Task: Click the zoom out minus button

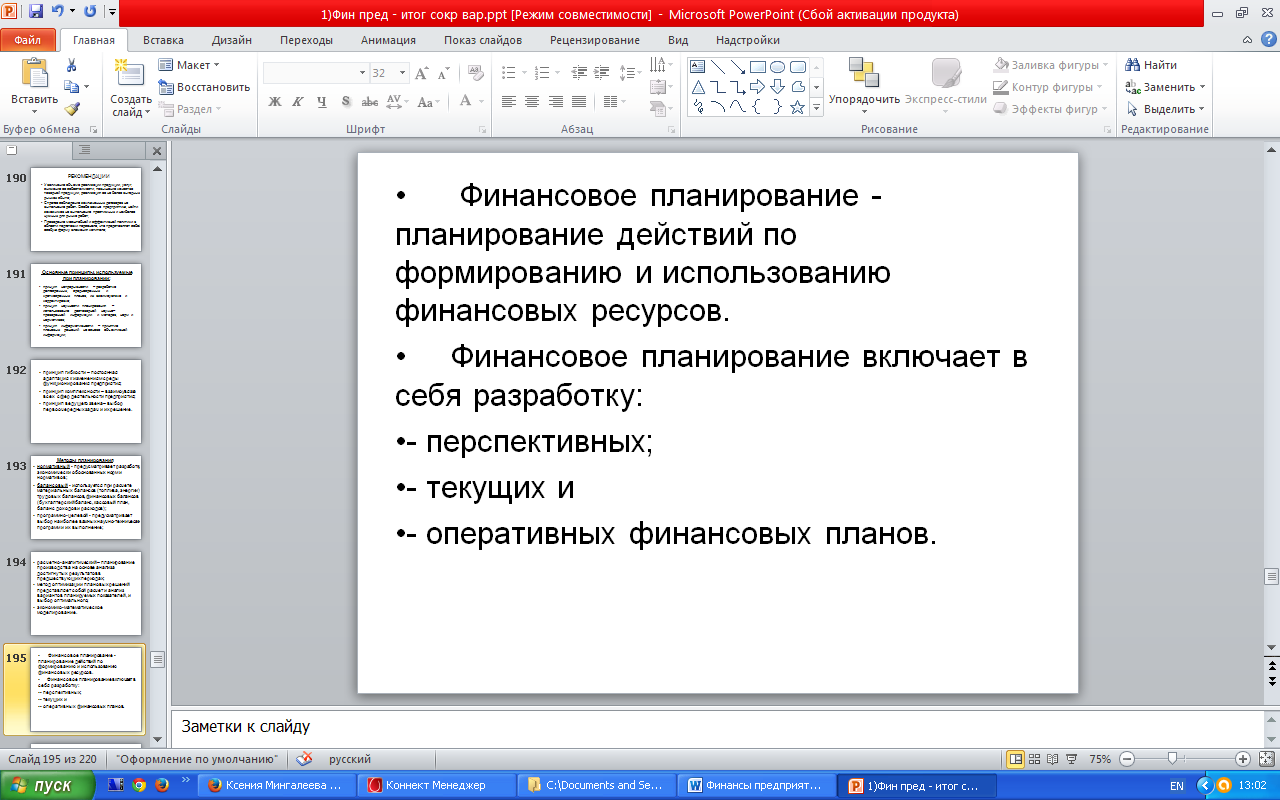Action: pos(1127,759)
